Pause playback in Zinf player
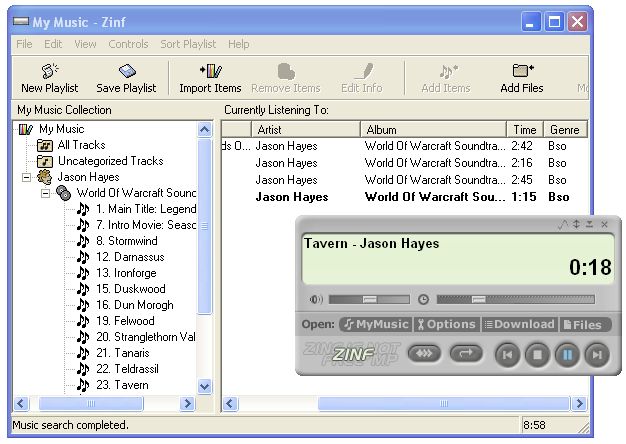The width and height of the screenshot is (626, 444). tap(567, 355)
